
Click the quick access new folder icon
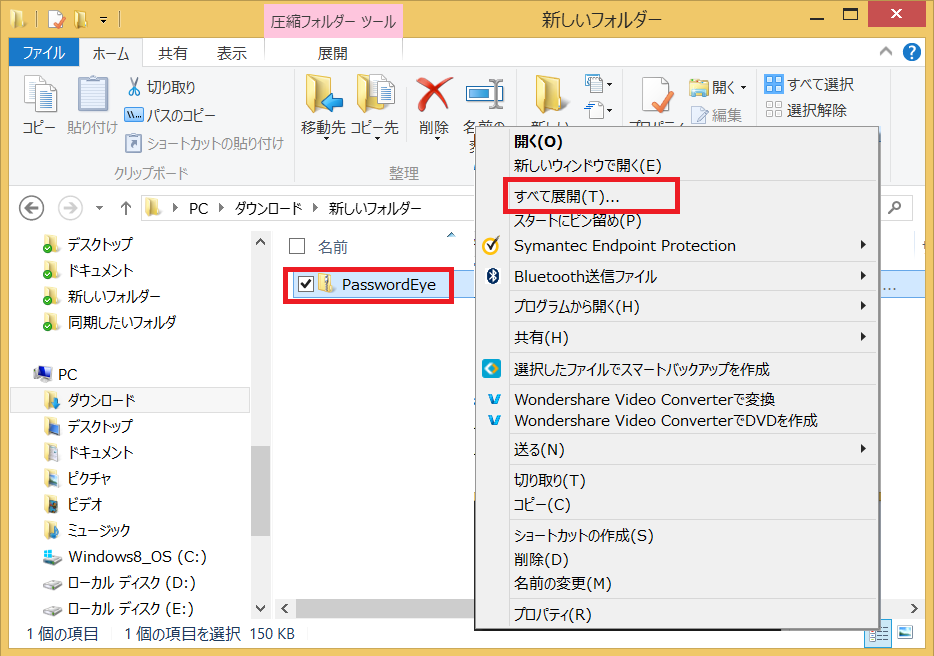[80, 20]
